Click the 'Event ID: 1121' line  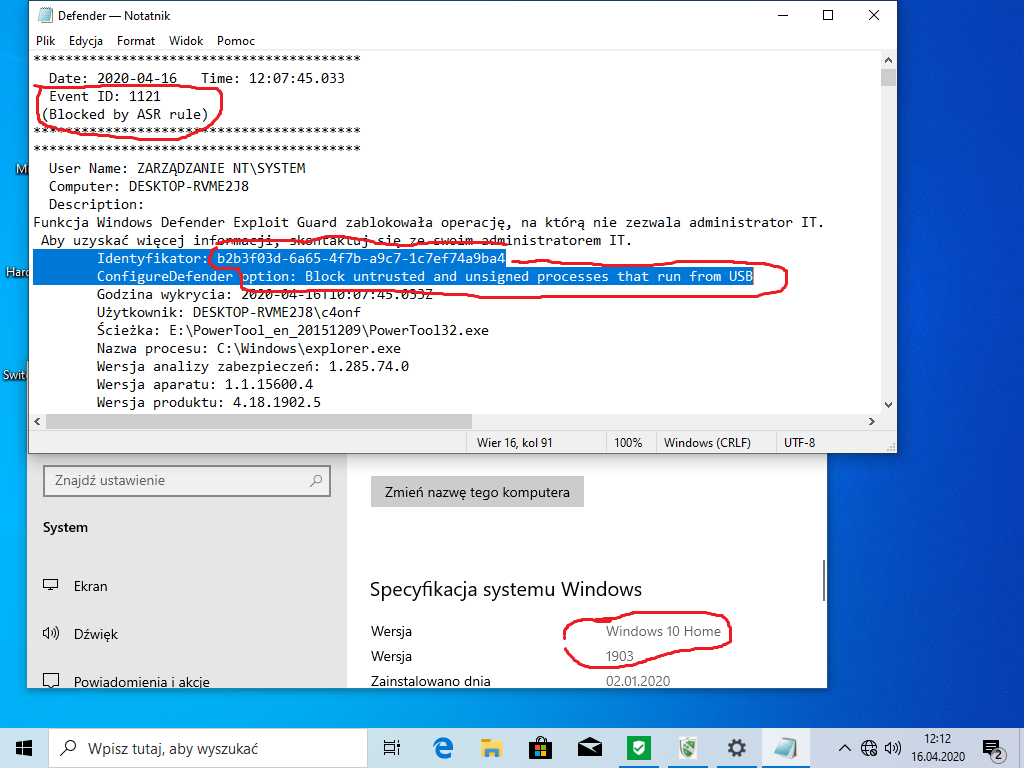104,96
